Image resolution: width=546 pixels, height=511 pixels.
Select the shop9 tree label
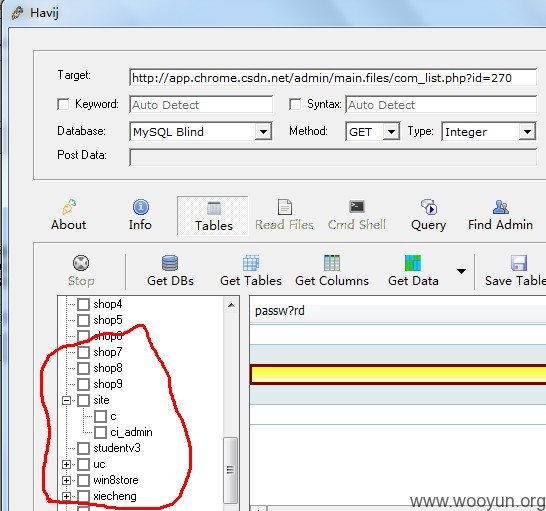[x=108, y=384]
